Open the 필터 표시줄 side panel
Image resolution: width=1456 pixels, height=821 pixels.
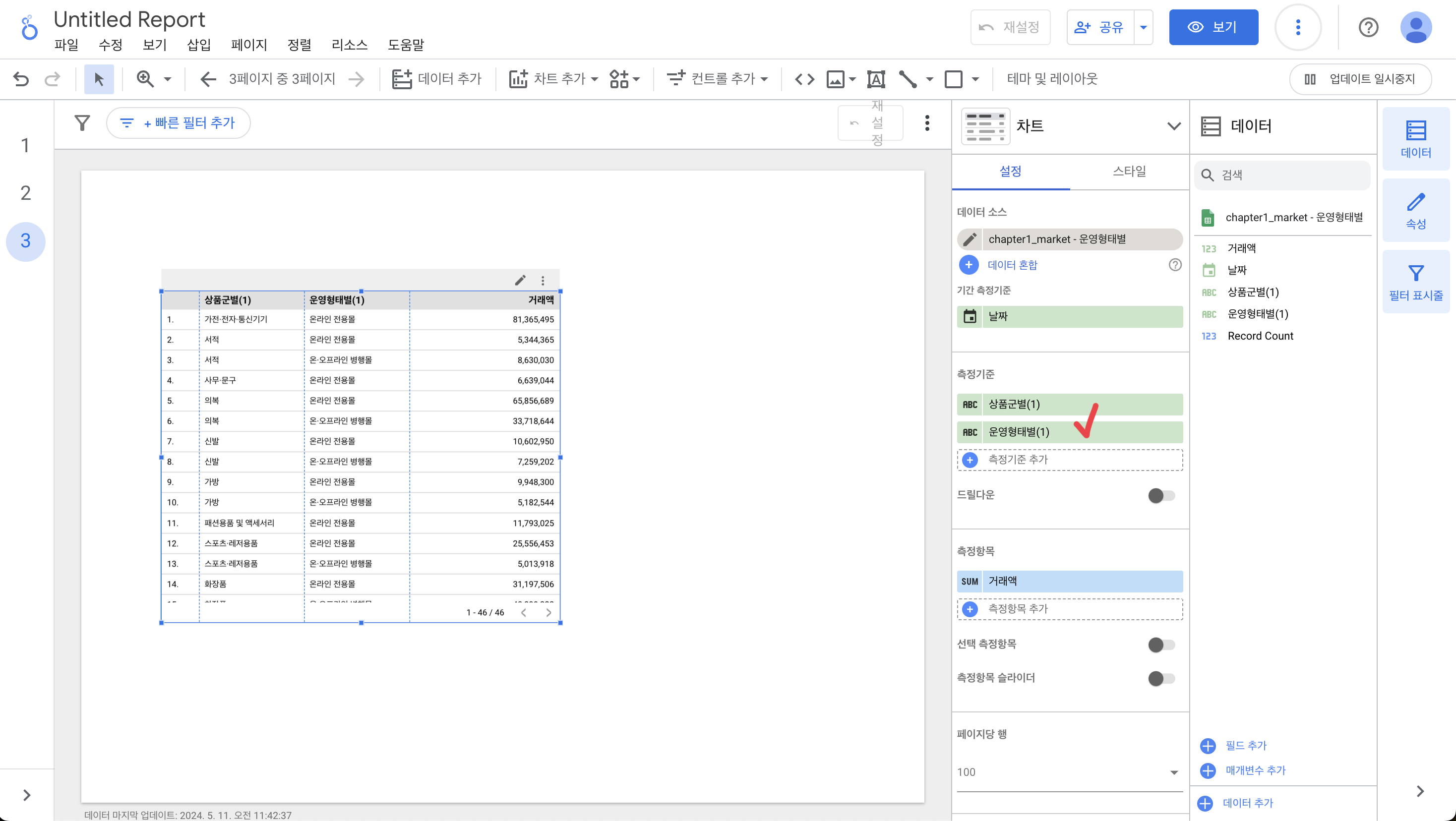(1415, 282)
